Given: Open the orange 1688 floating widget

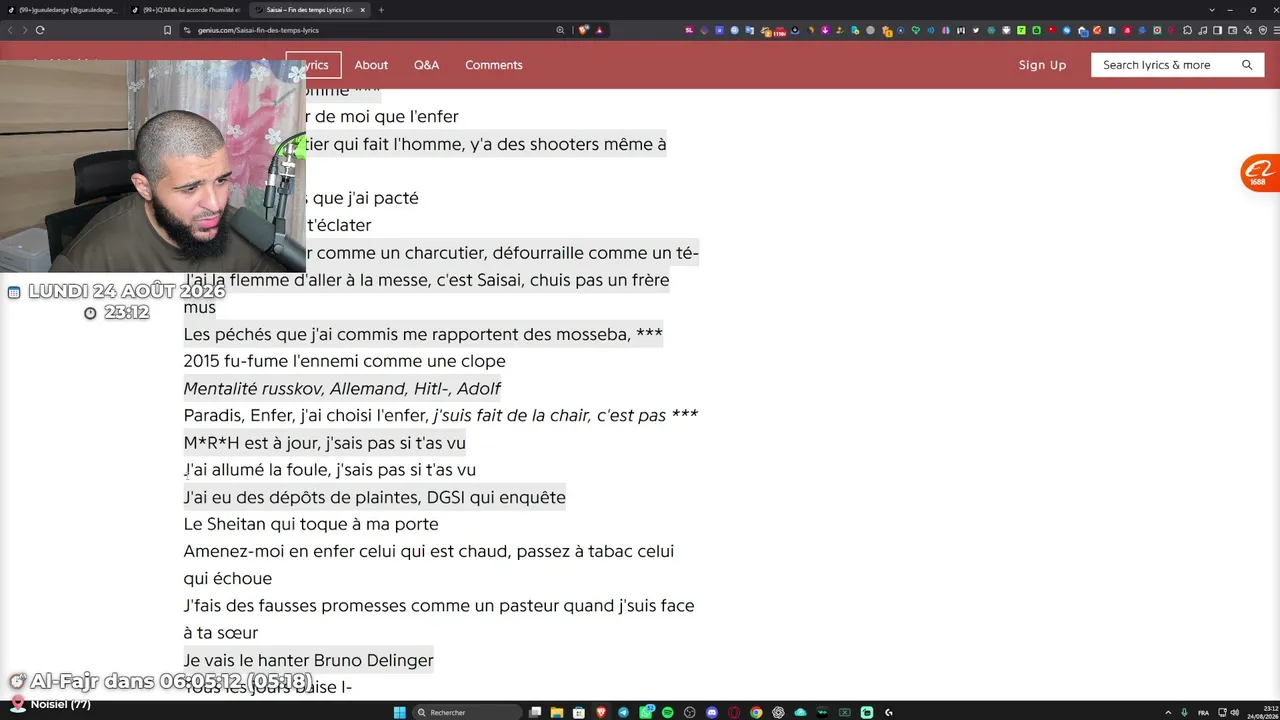Looking at the screenshot, I should coord(1259,173).
